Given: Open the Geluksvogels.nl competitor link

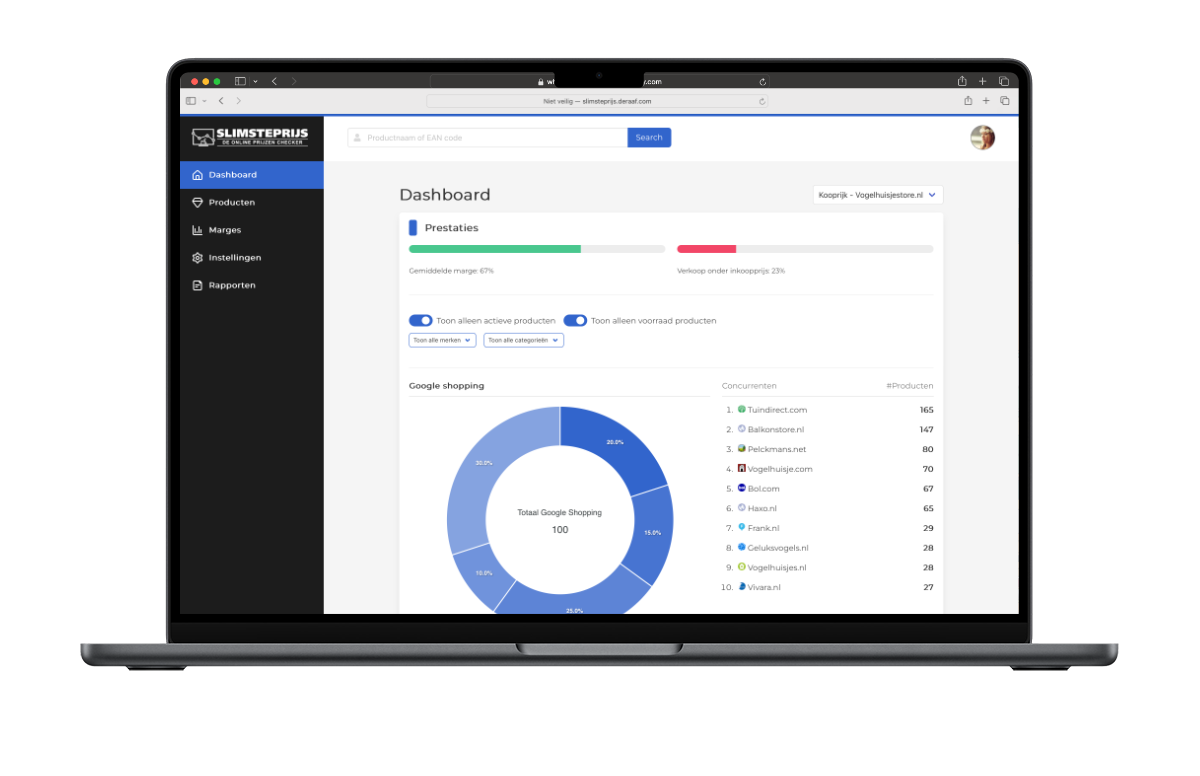Looking at the screenshot, I should tap(778, 548).
